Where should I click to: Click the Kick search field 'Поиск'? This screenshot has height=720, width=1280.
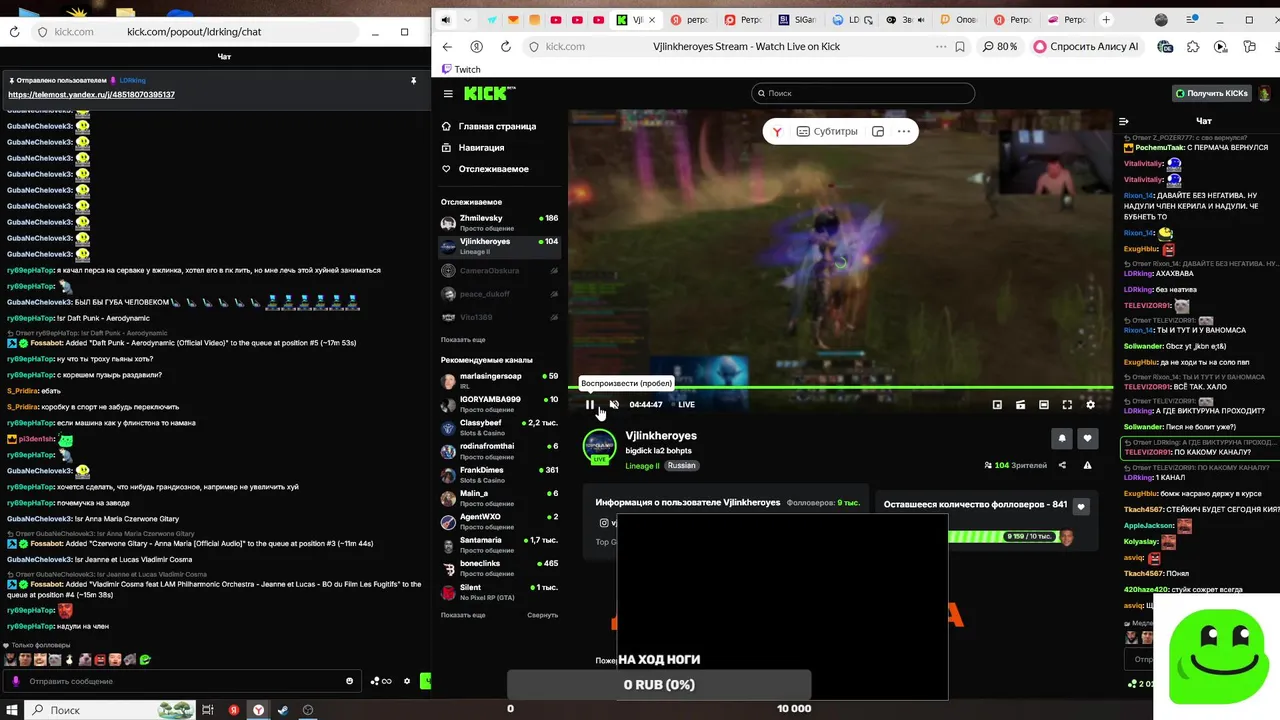click(863, 93)
